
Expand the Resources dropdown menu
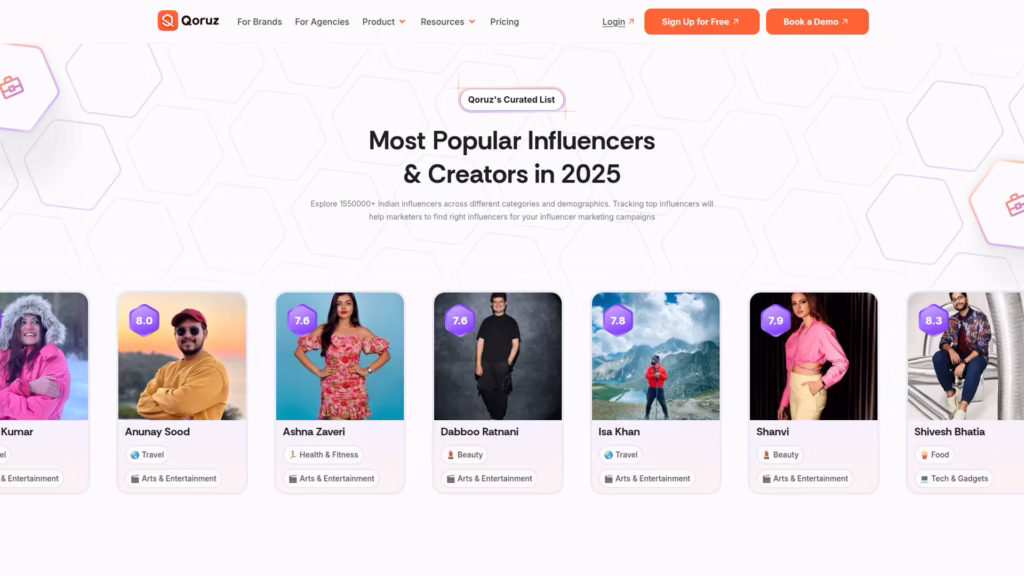(448, 22)
